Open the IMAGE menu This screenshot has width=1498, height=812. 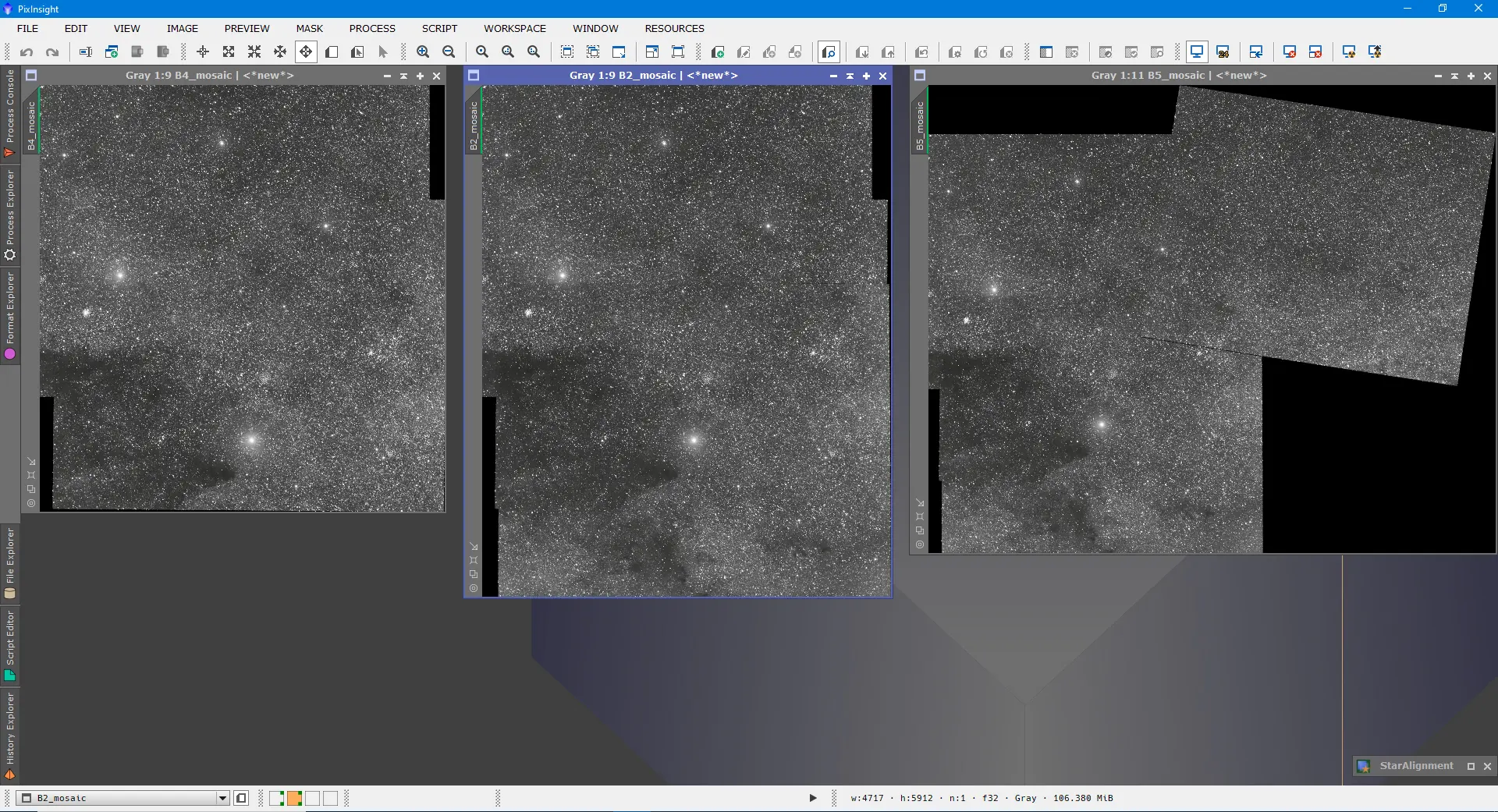183,28
